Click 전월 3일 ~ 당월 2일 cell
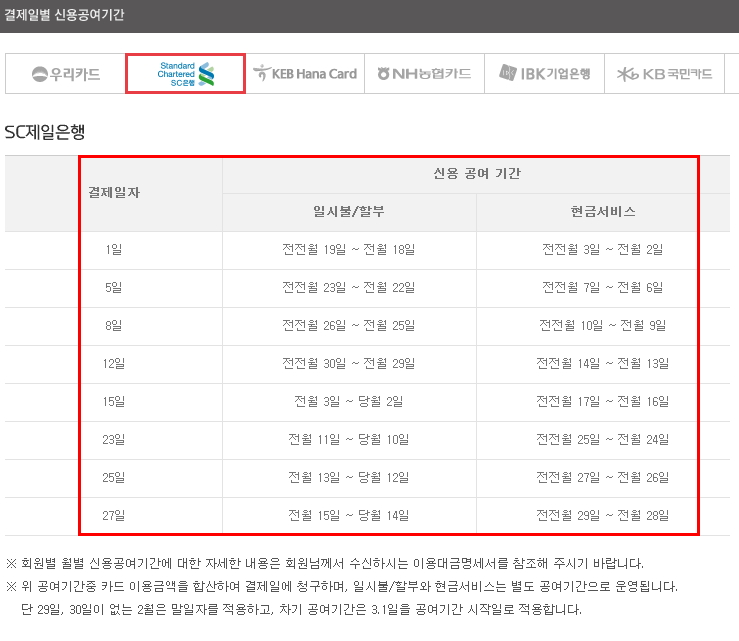This screenshot has height=641, width=739. point(348,402)
